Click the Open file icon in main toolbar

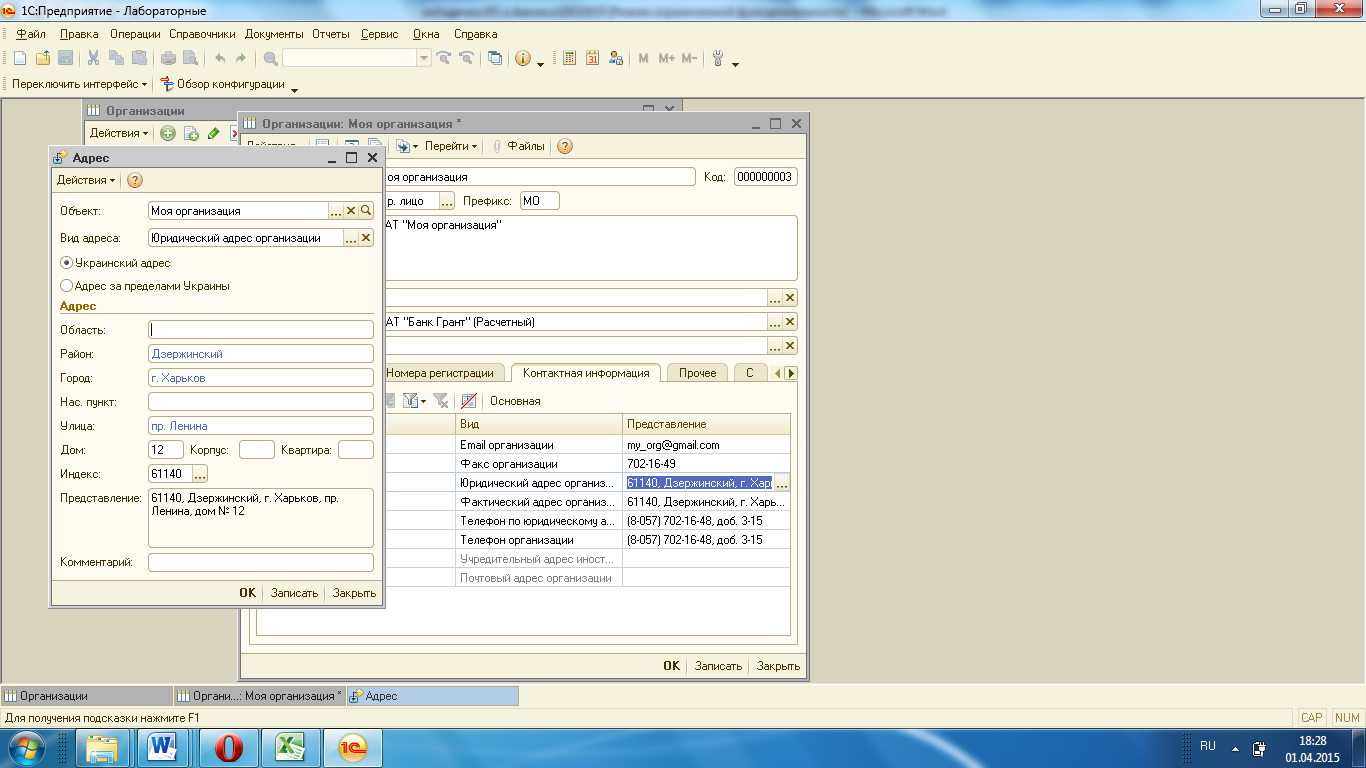(42, 59)
